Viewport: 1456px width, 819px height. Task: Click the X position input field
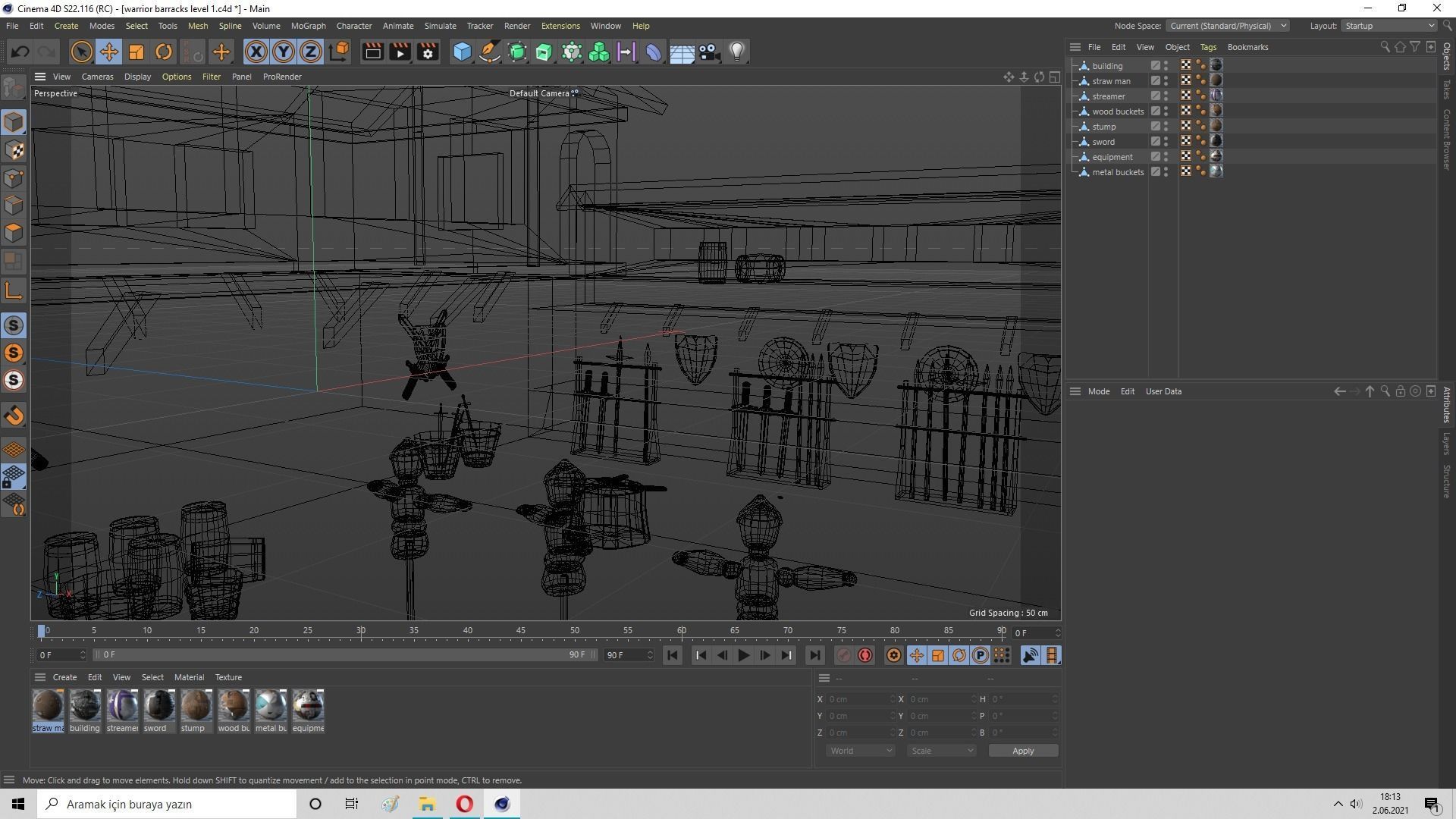[x=859, y=699]
